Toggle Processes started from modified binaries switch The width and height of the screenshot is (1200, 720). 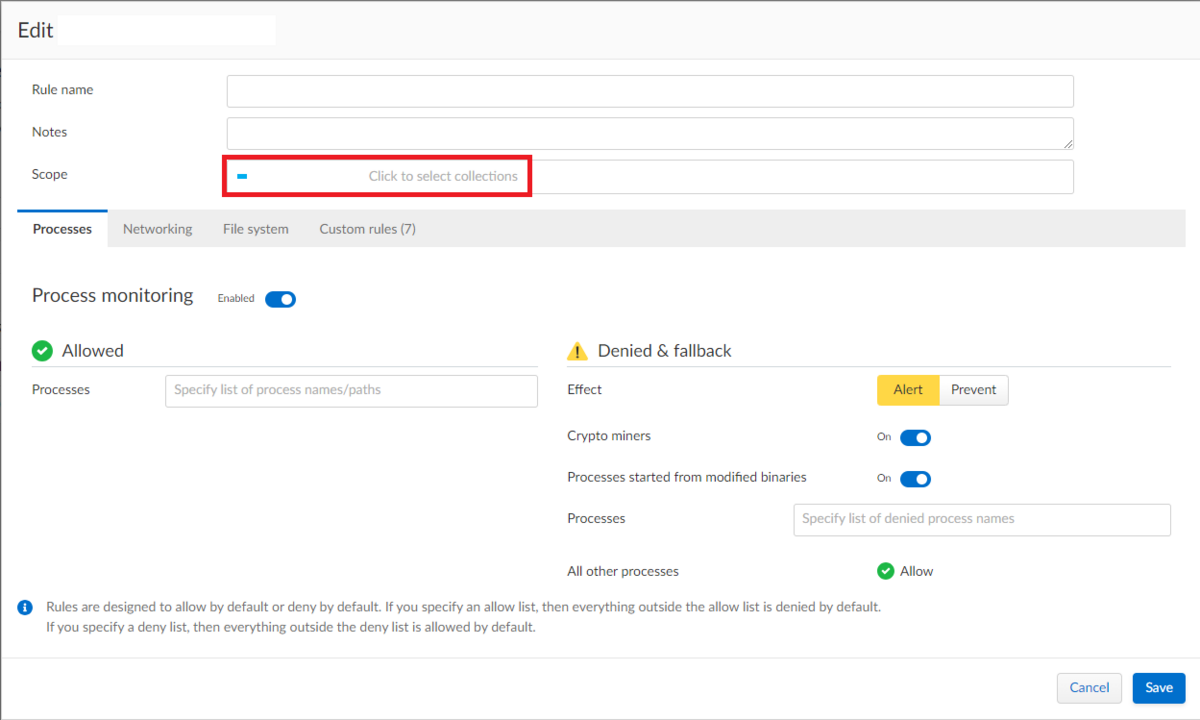(x=915, y=478)
